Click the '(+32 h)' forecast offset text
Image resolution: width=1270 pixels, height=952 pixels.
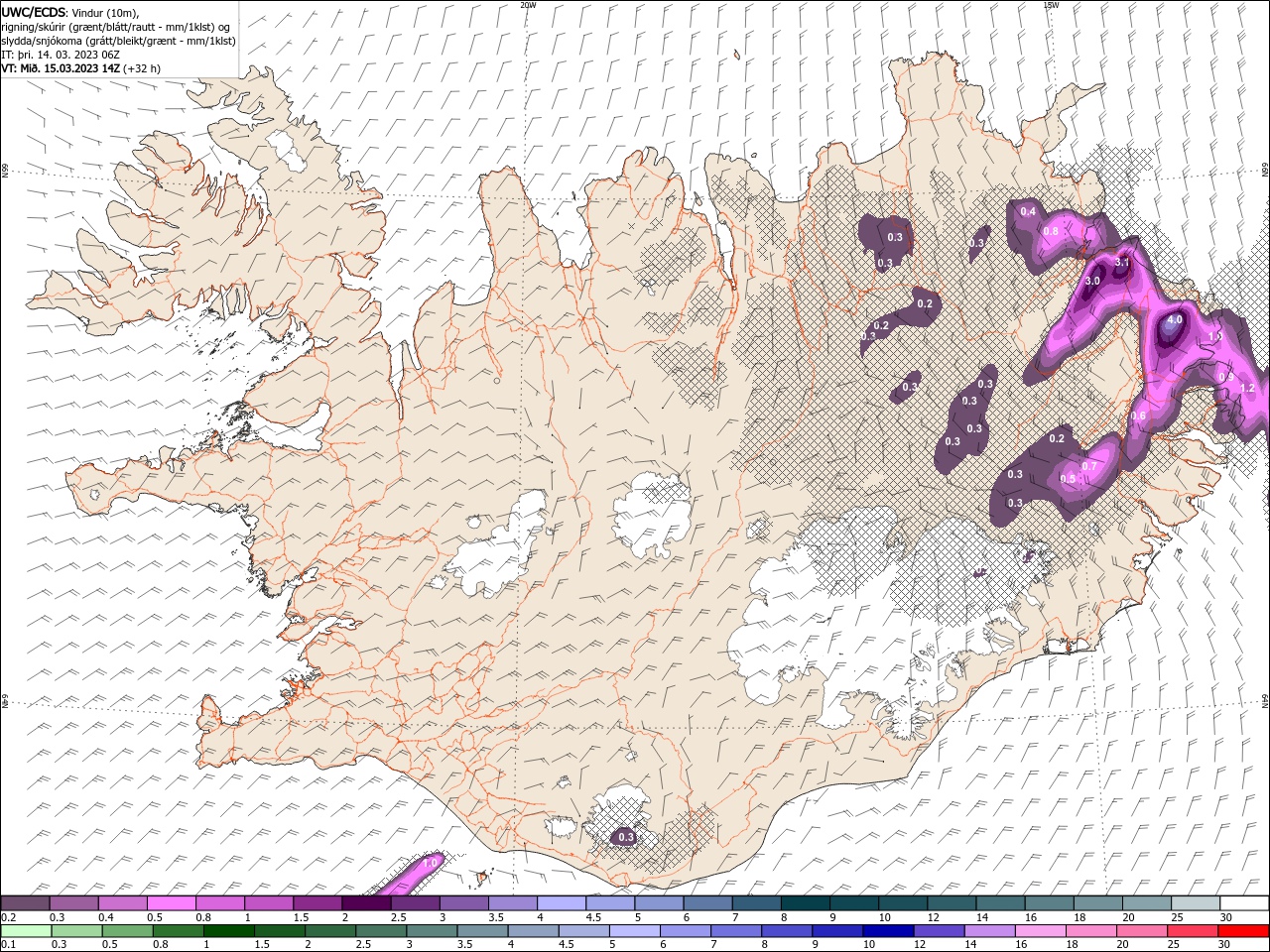[141, 68]
